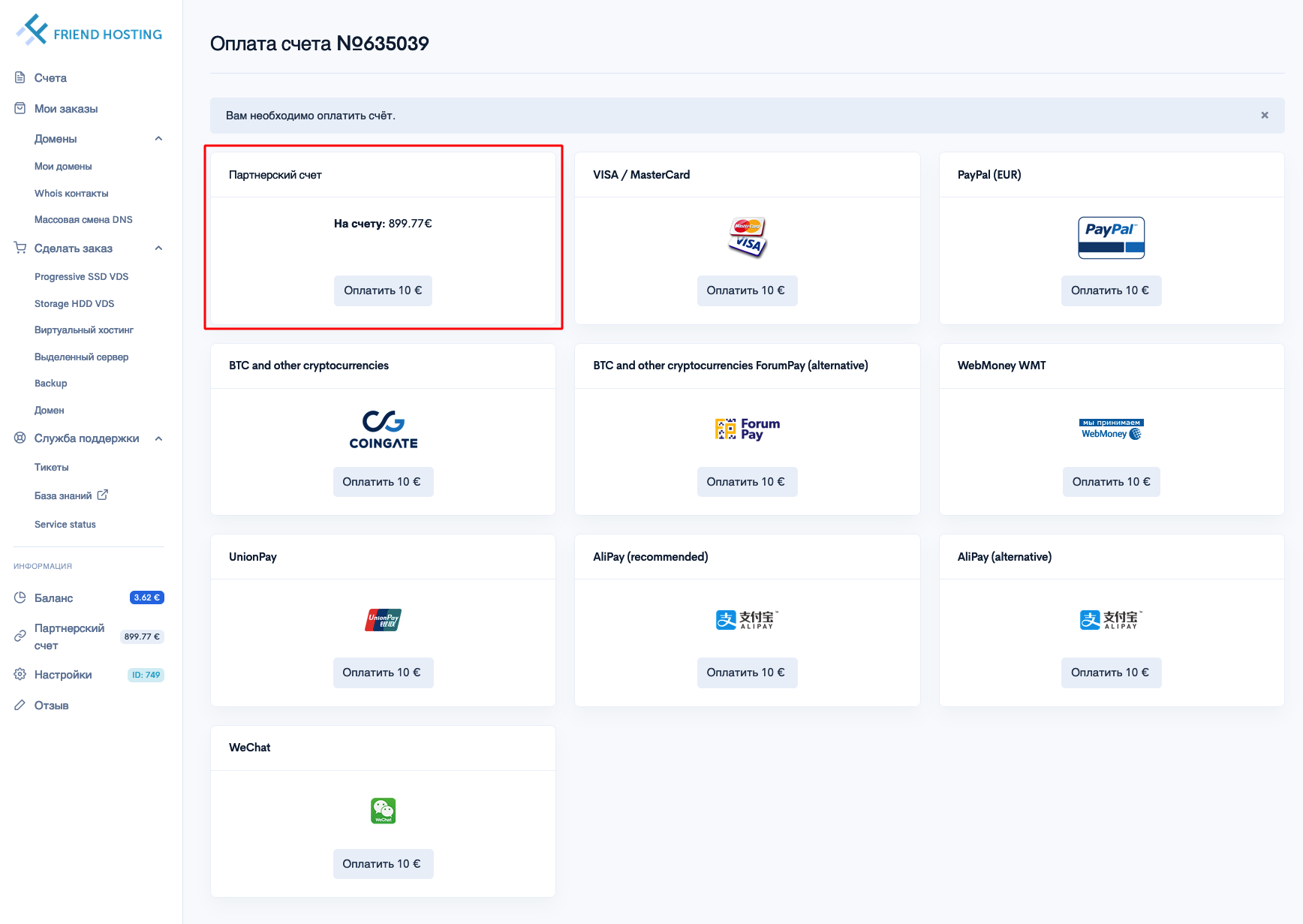Click the lifebuoy icon beside Служба поддержки
This screenshot has width=1303, height=924.
tap(20, 438)
